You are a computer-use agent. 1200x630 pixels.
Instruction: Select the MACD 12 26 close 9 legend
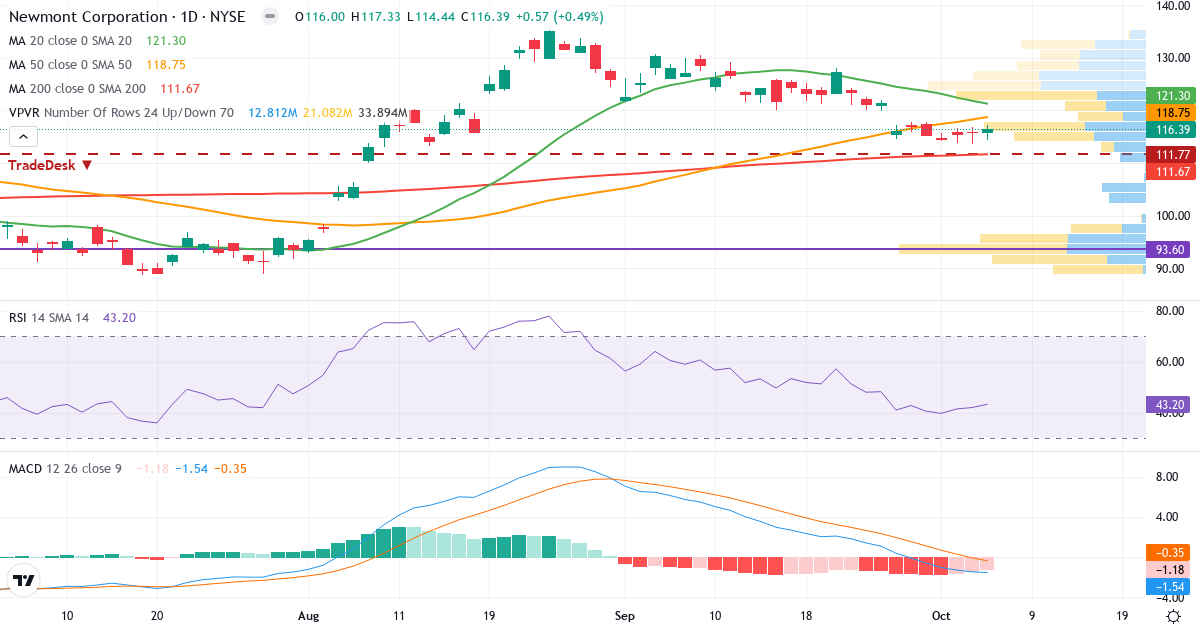65,468
